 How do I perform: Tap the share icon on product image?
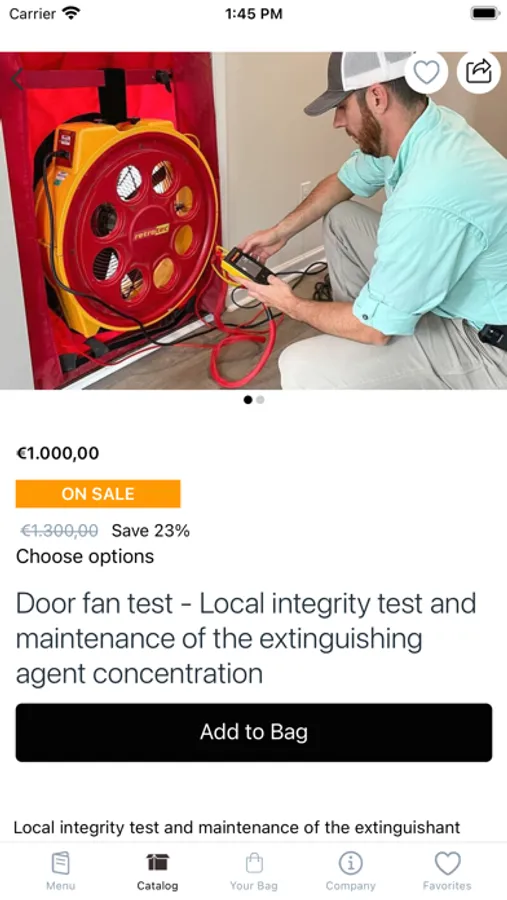[478, 72]
